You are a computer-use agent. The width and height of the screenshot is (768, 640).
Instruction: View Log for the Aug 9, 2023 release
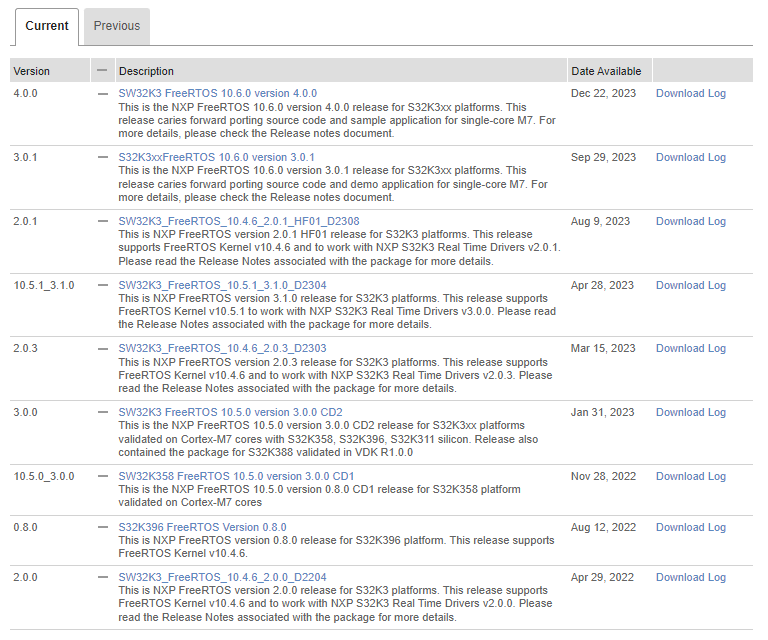717,221
